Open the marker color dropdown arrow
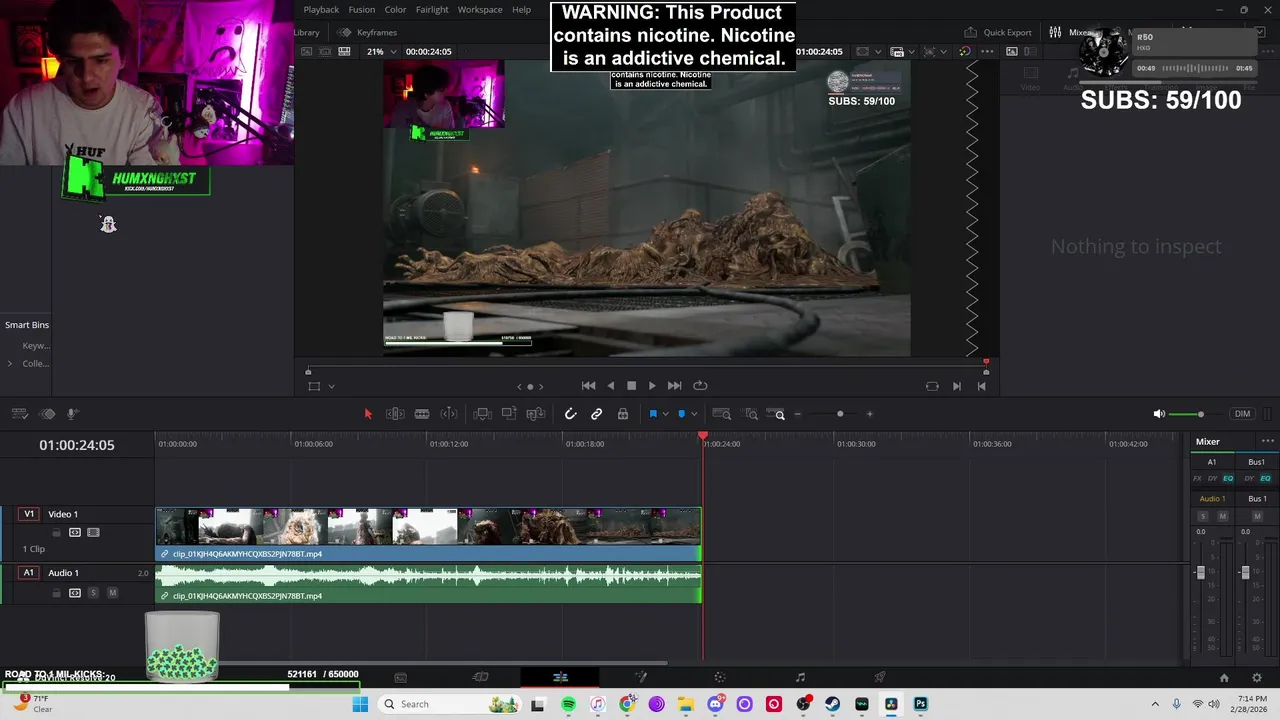1280x720 pixels. click(693, 414)
